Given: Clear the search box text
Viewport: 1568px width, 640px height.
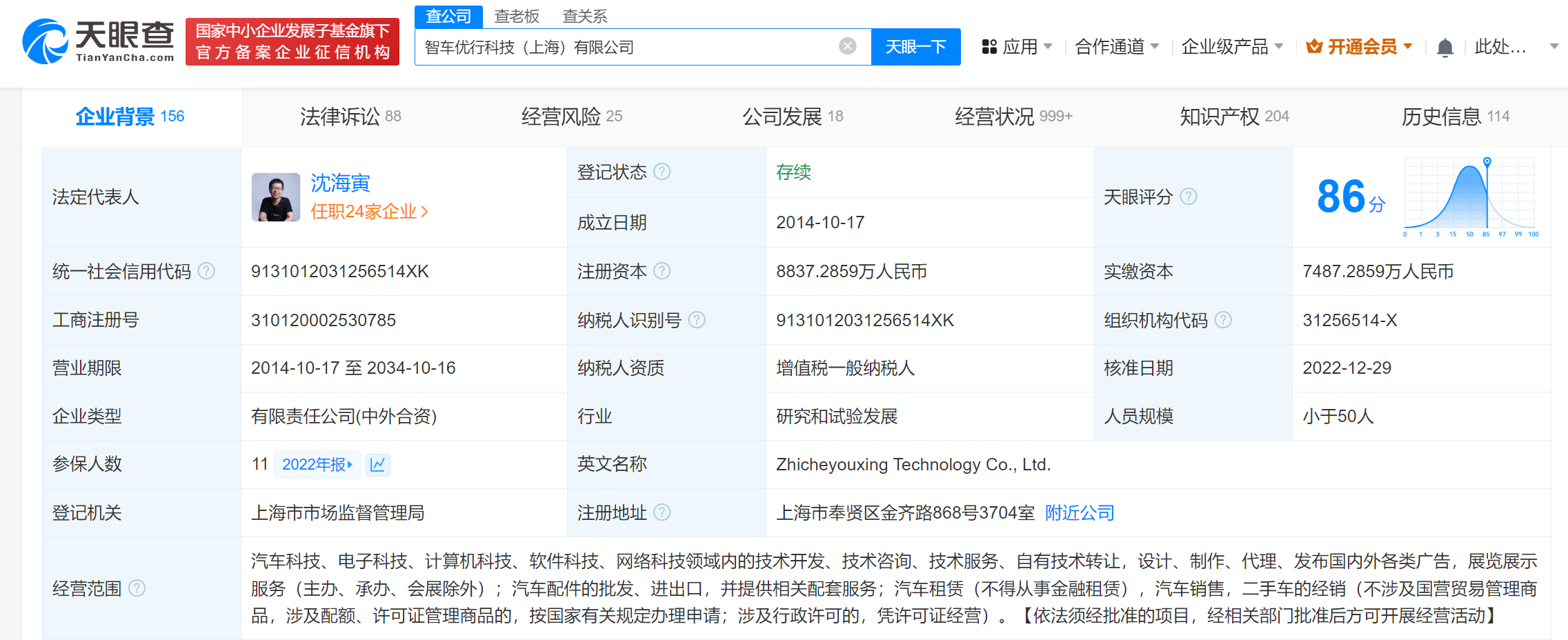Looking at the screenshot, I should (847, 46).
